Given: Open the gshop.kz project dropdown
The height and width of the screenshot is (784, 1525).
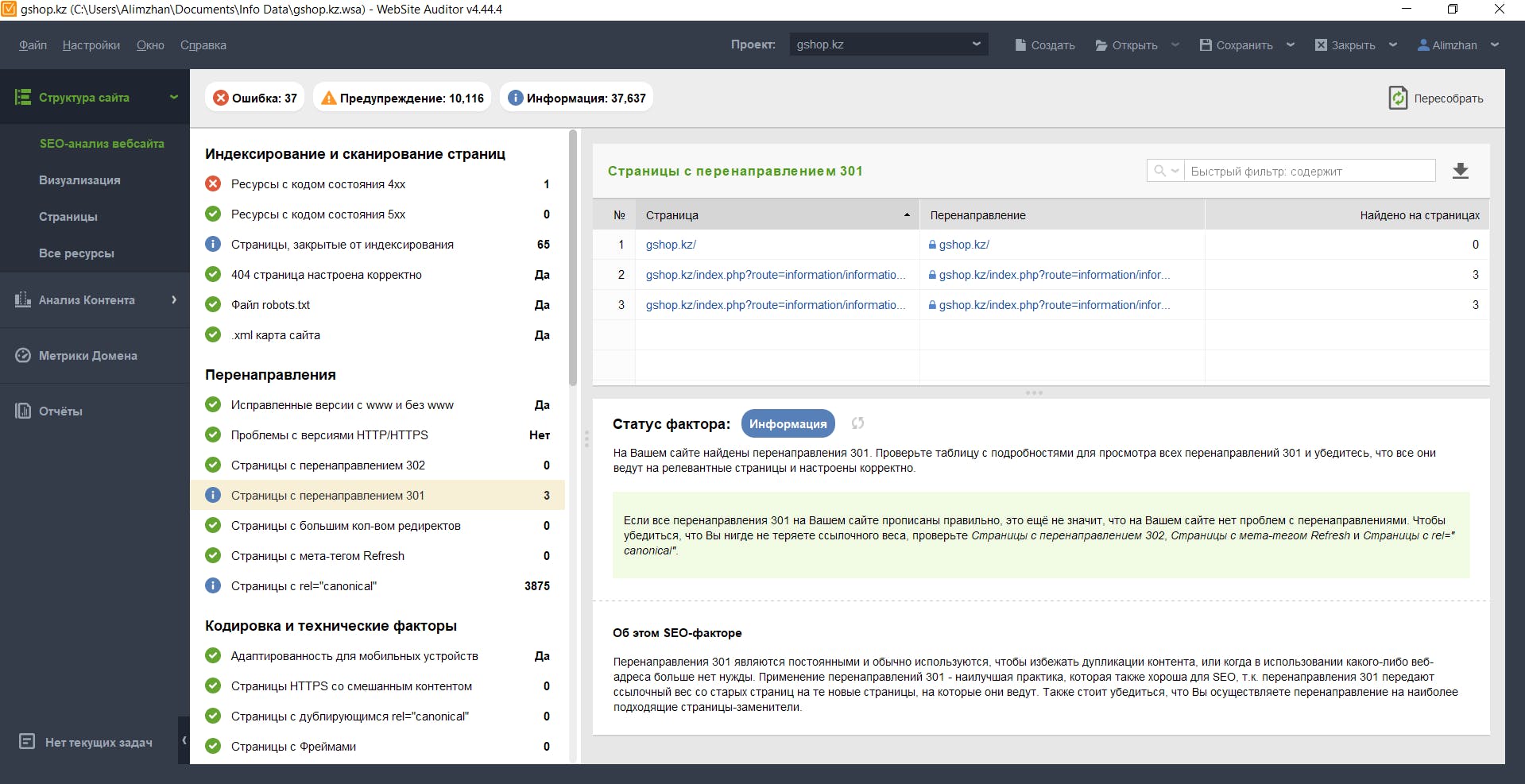Looking at the screenshot, I should pyautogui.click(x=889, y=44).
